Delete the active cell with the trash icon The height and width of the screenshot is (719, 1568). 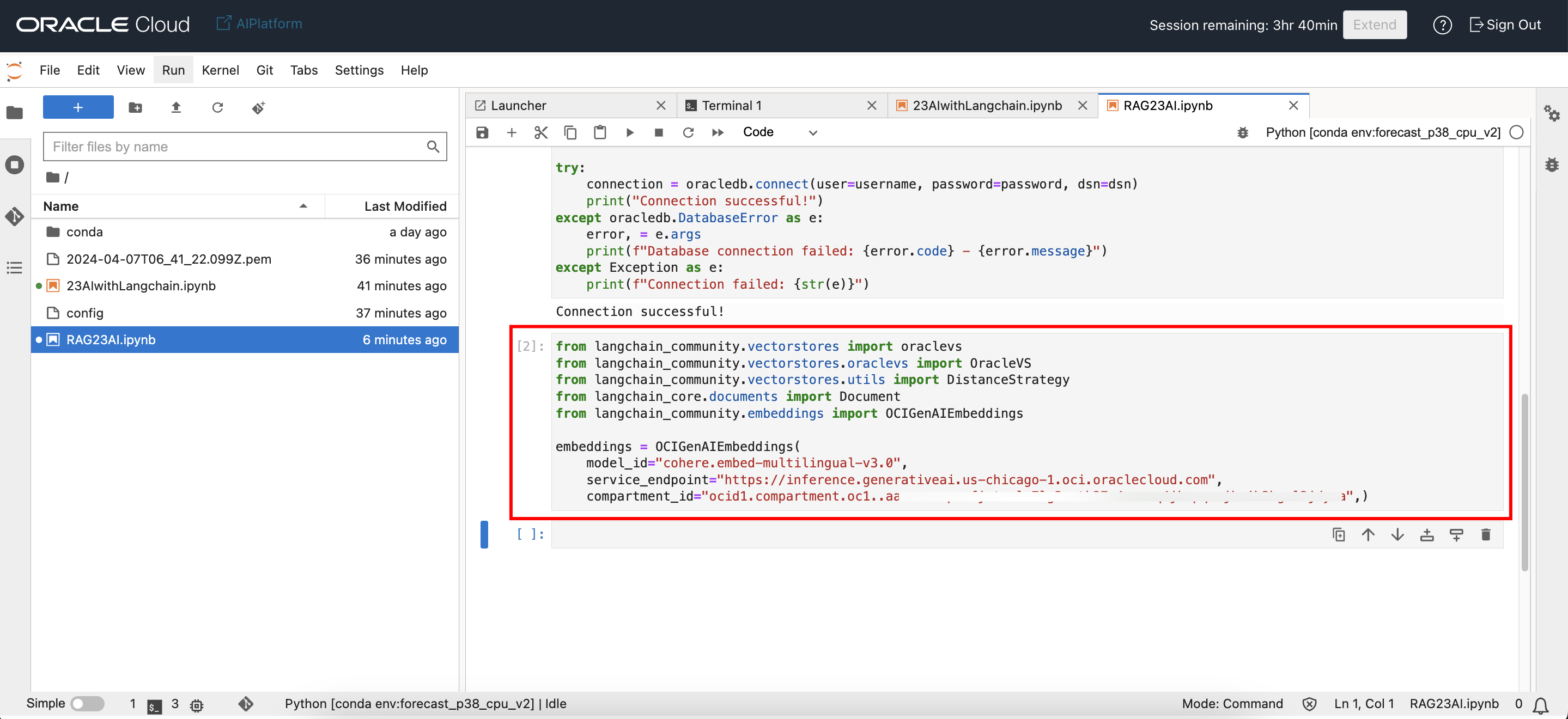point(1485,534)
